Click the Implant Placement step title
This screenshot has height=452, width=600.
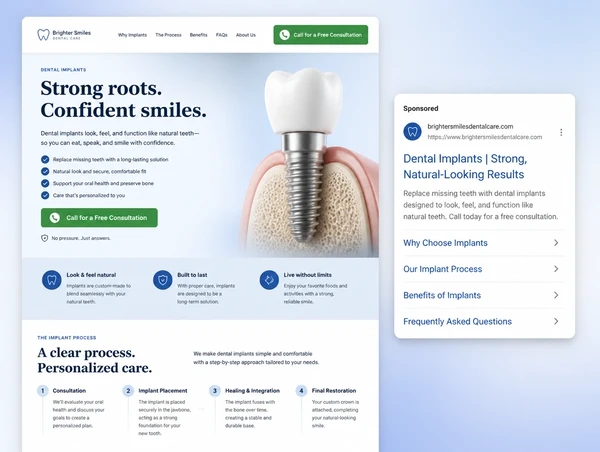[x=163, y=391]
